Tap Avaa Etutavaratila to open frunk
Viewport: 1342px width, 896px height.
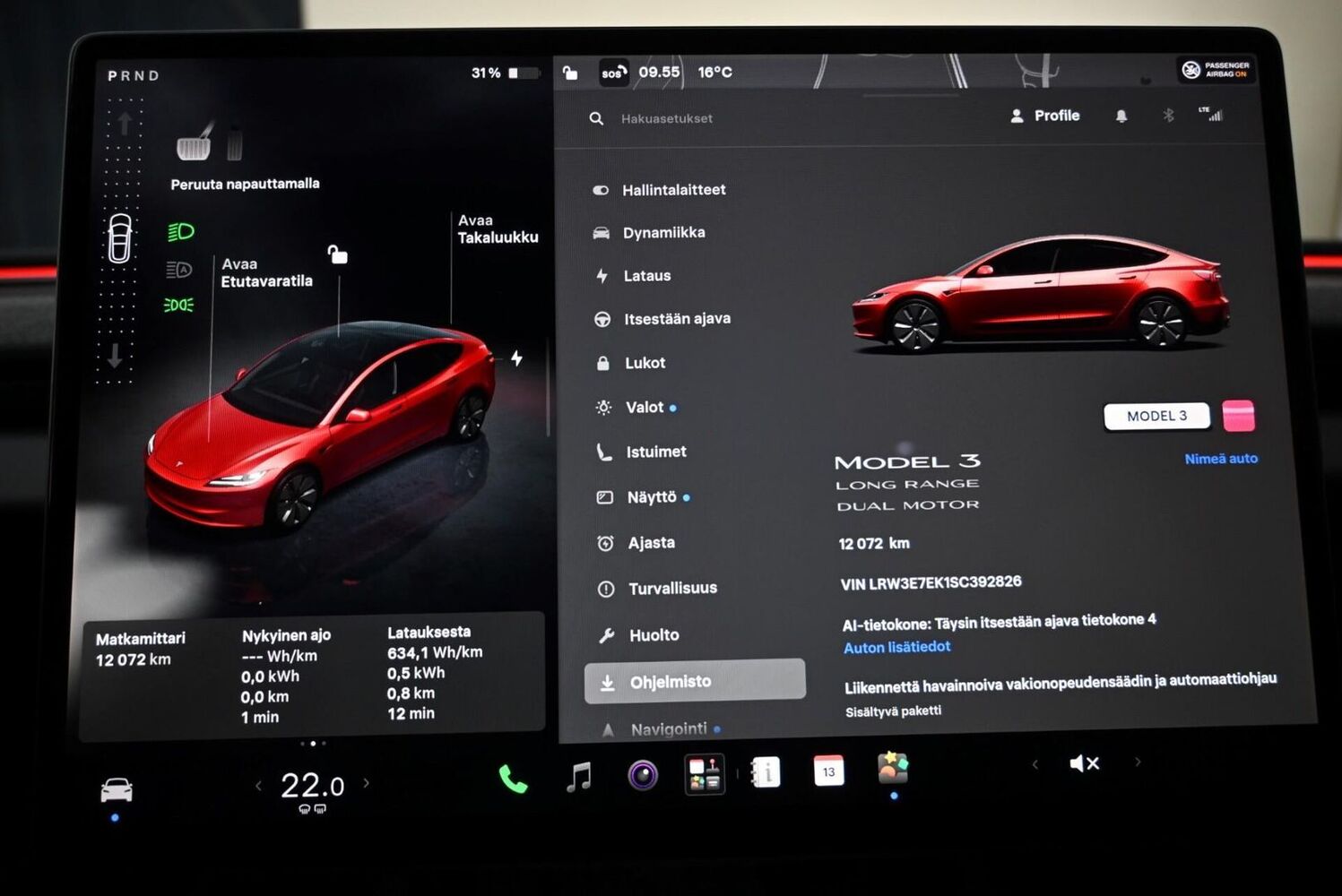point(267,272)
